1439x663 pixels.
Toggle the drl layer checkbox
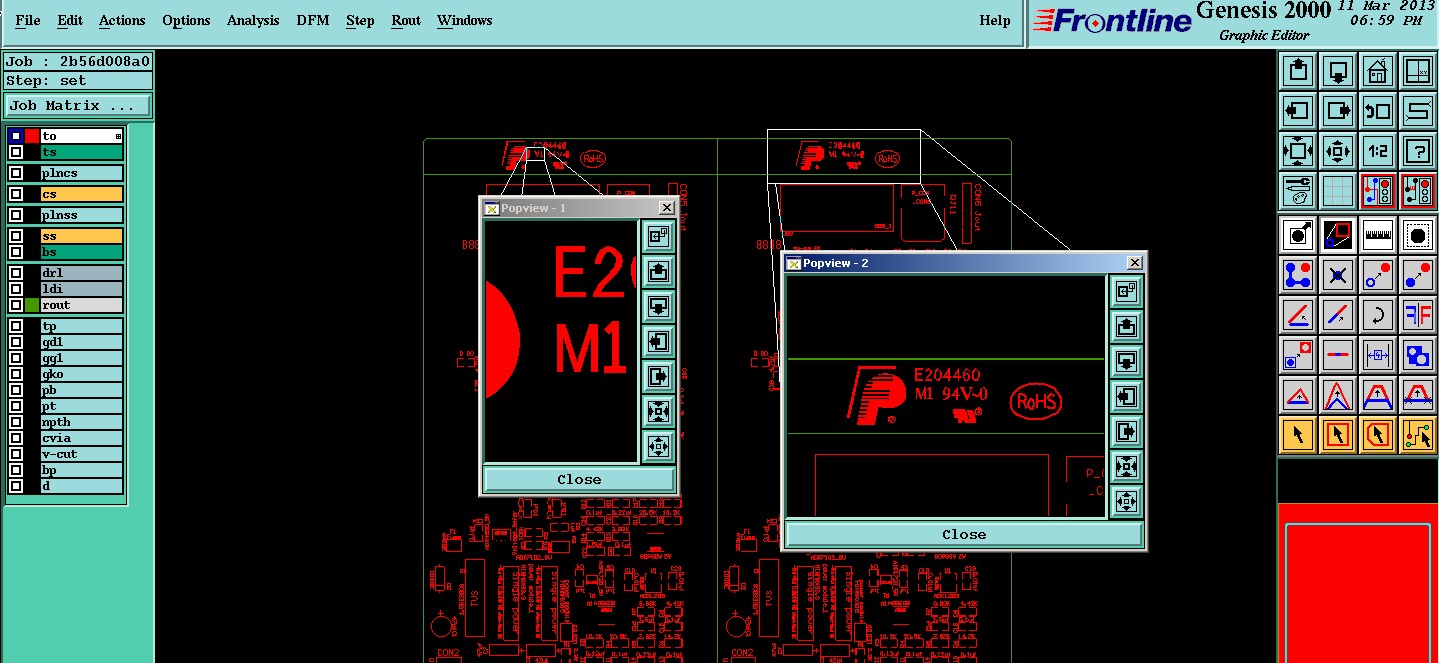click(15, 273)
